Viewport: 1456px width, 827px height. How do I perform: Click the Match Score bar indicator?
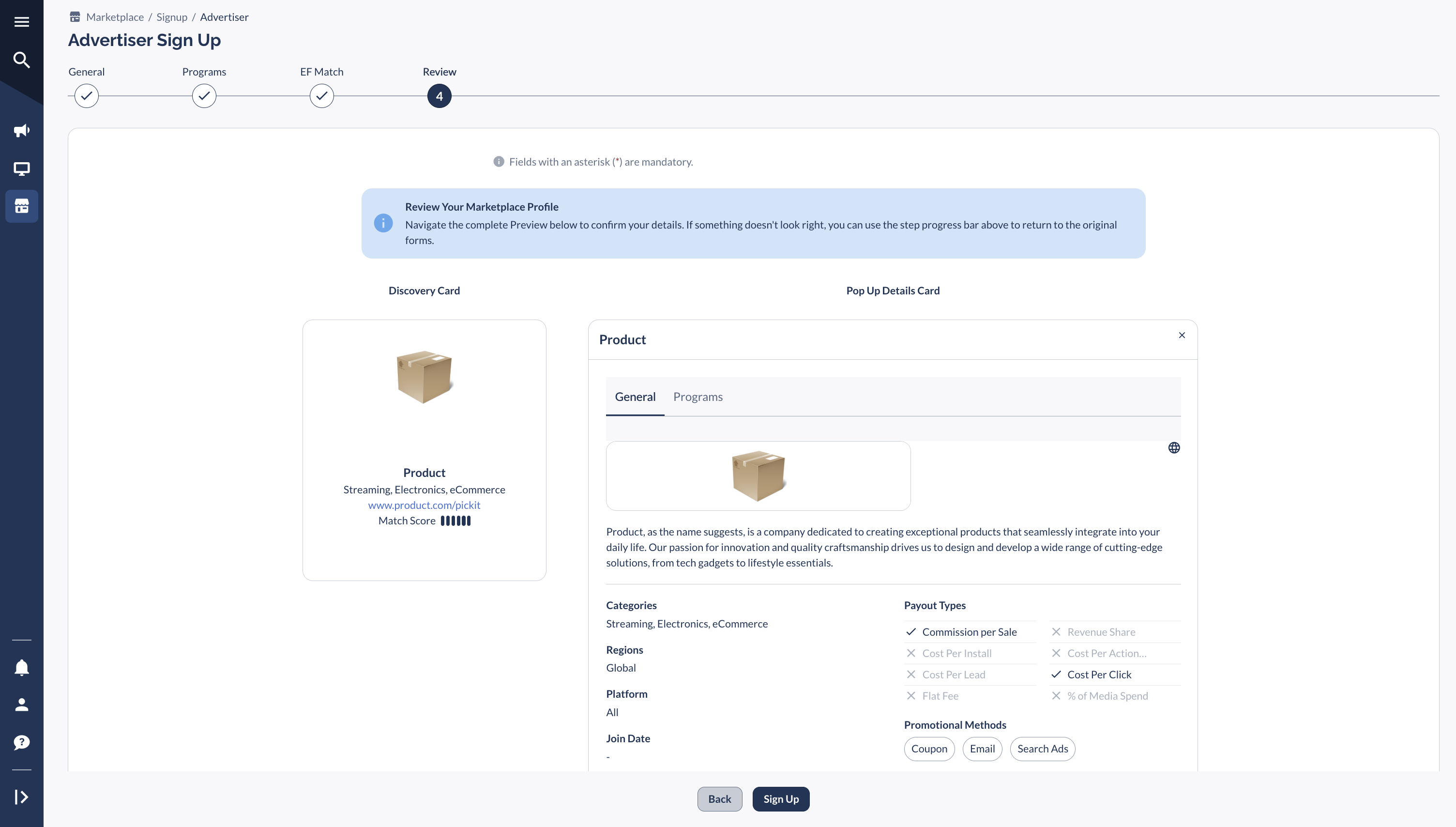click(x=456, y=521)
